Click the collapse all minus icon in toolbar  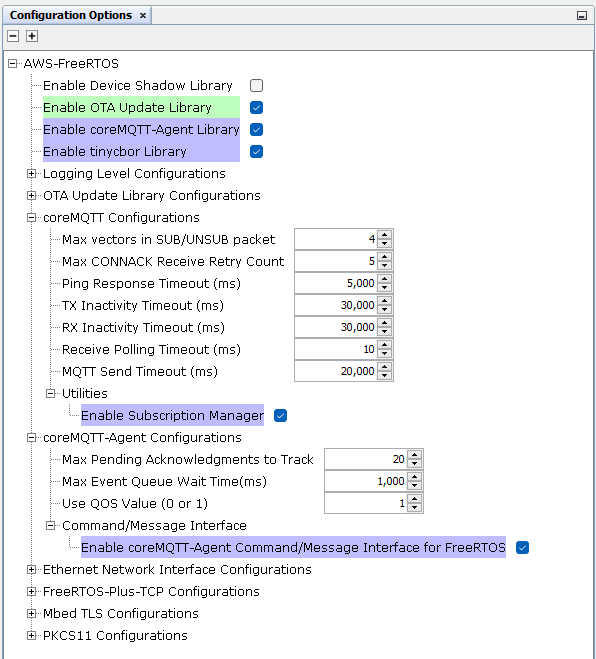pos(13,36)
